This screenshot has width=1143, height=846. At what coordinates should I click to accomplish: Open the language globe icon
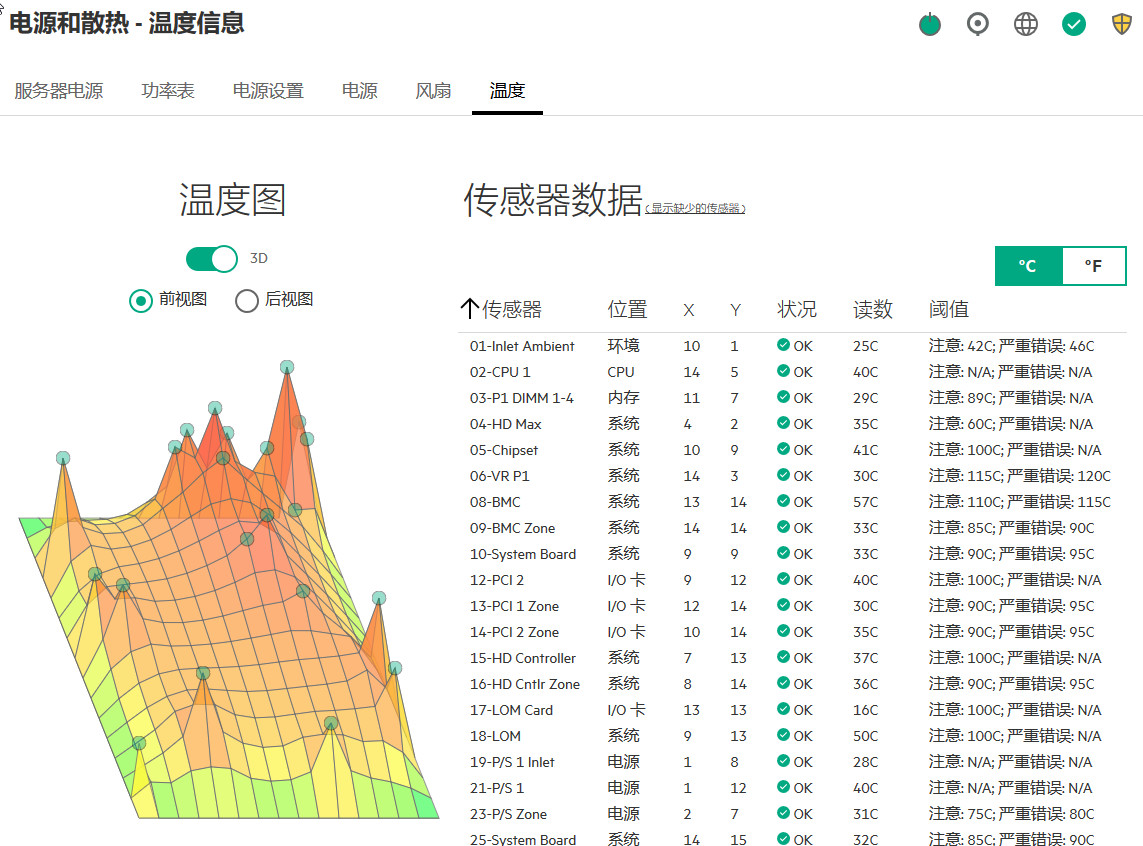pyautogui.click(x=1026, y=24)
